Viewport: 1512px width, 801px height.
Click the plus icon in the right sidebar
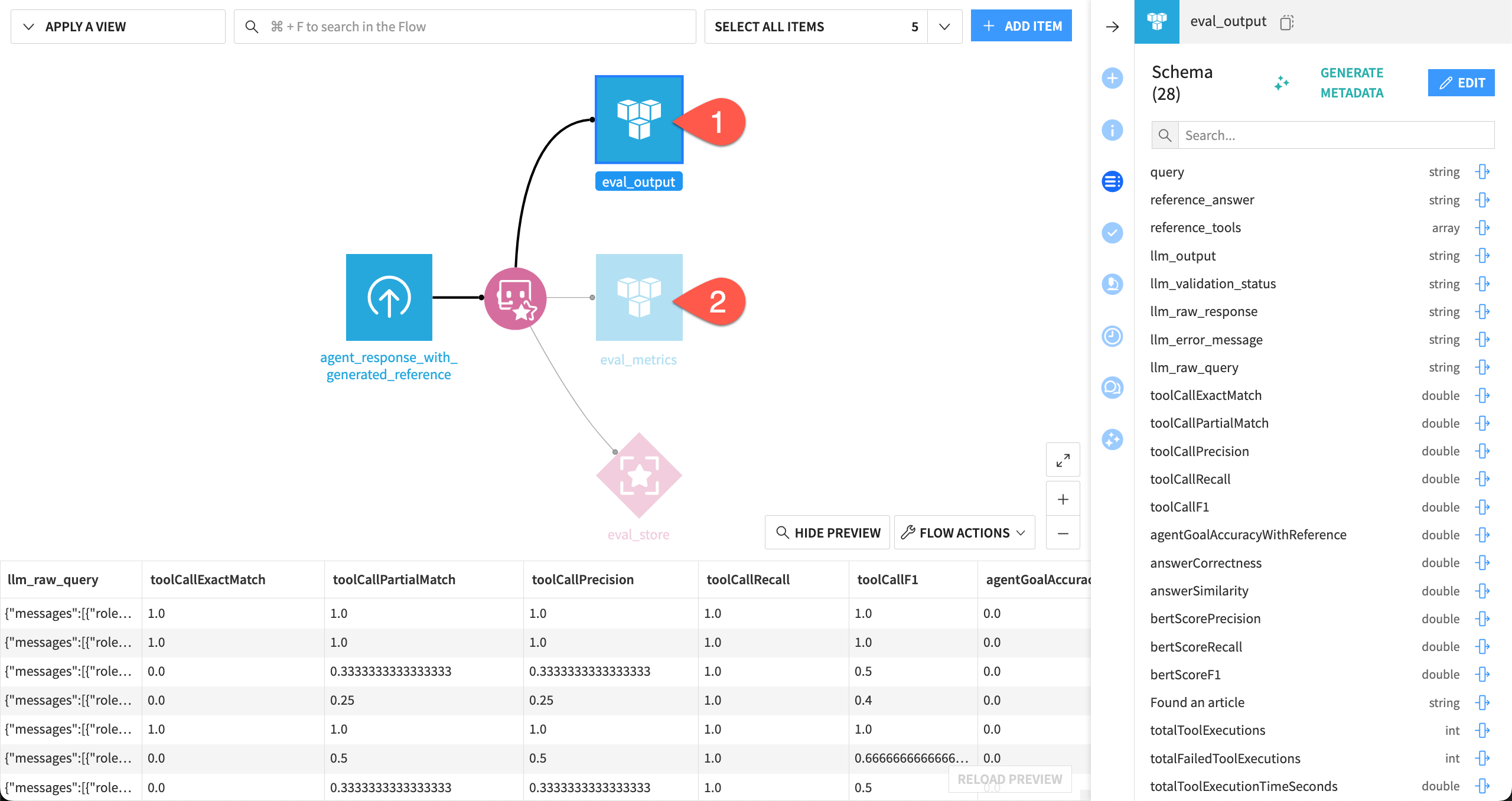coord(1112,77)
